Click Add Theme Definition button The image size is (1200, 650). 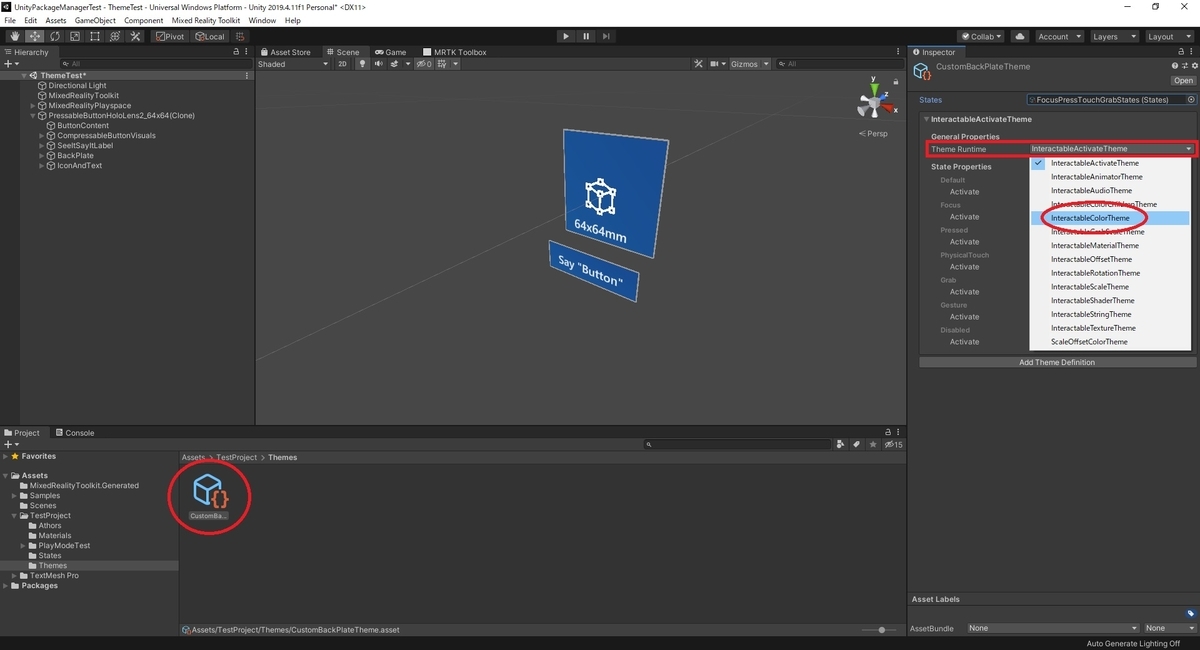pos(1056,362)
